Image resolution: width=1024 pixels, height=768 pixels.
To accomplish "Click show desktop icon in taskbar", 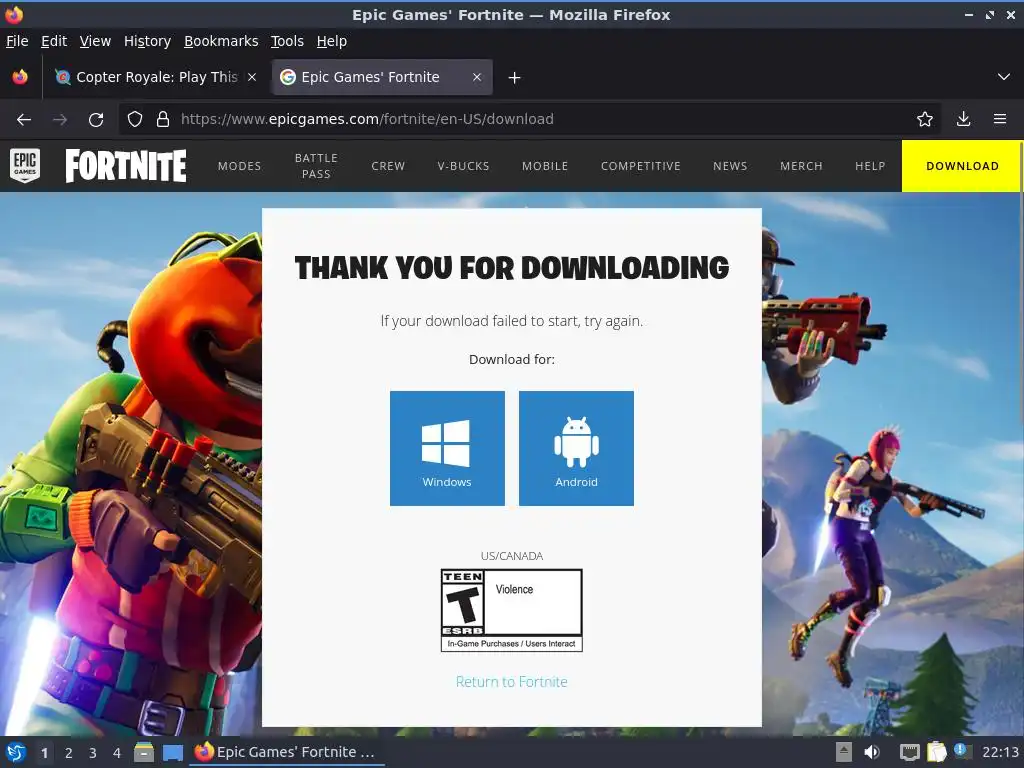I will (x=172, y=752).
